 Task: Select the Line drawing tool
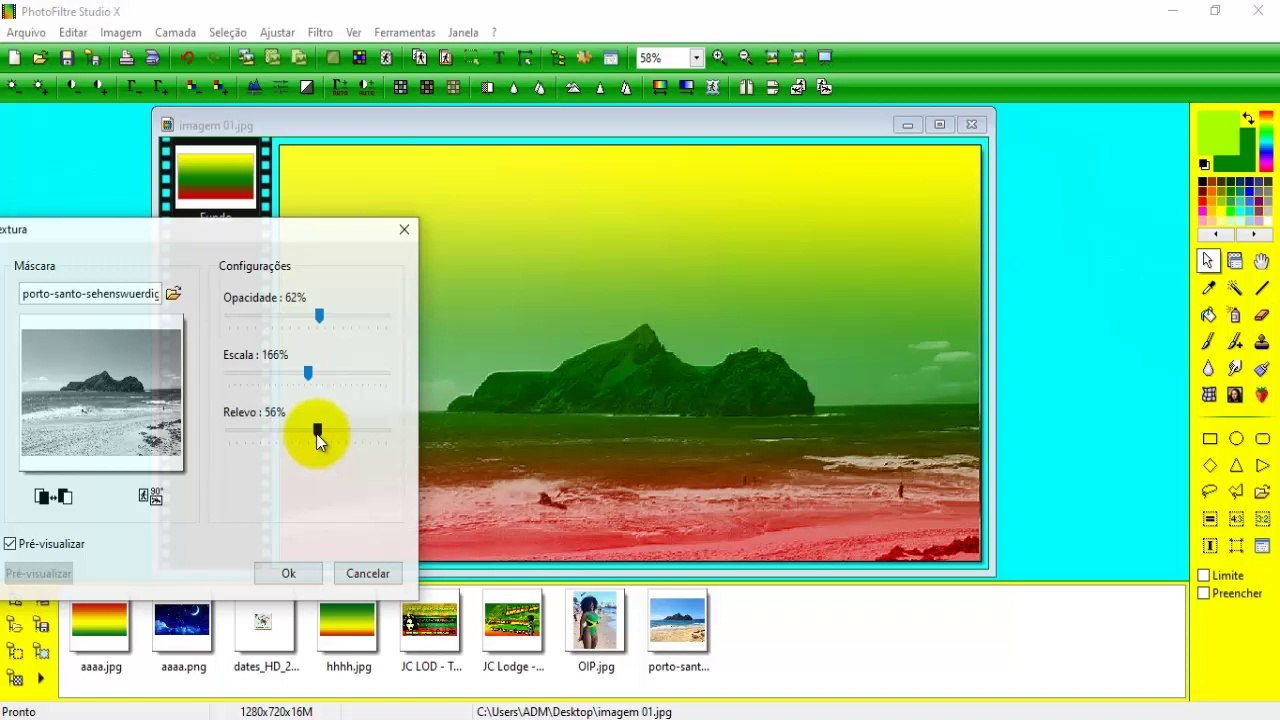click(1262, 288)
